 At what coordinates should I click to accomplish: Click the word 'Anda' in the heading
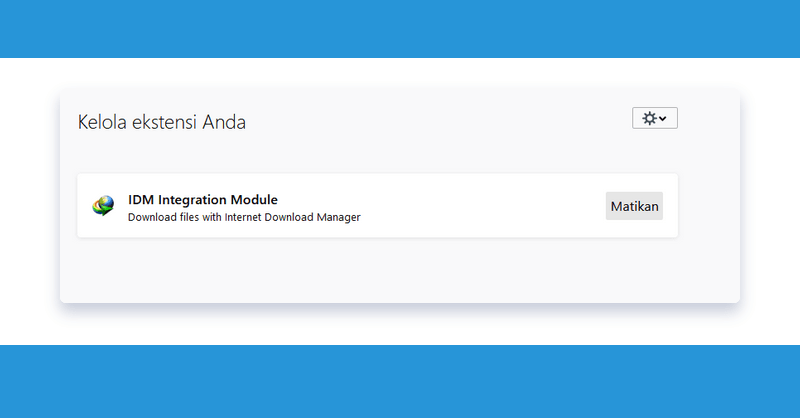[x=224, y=122]
